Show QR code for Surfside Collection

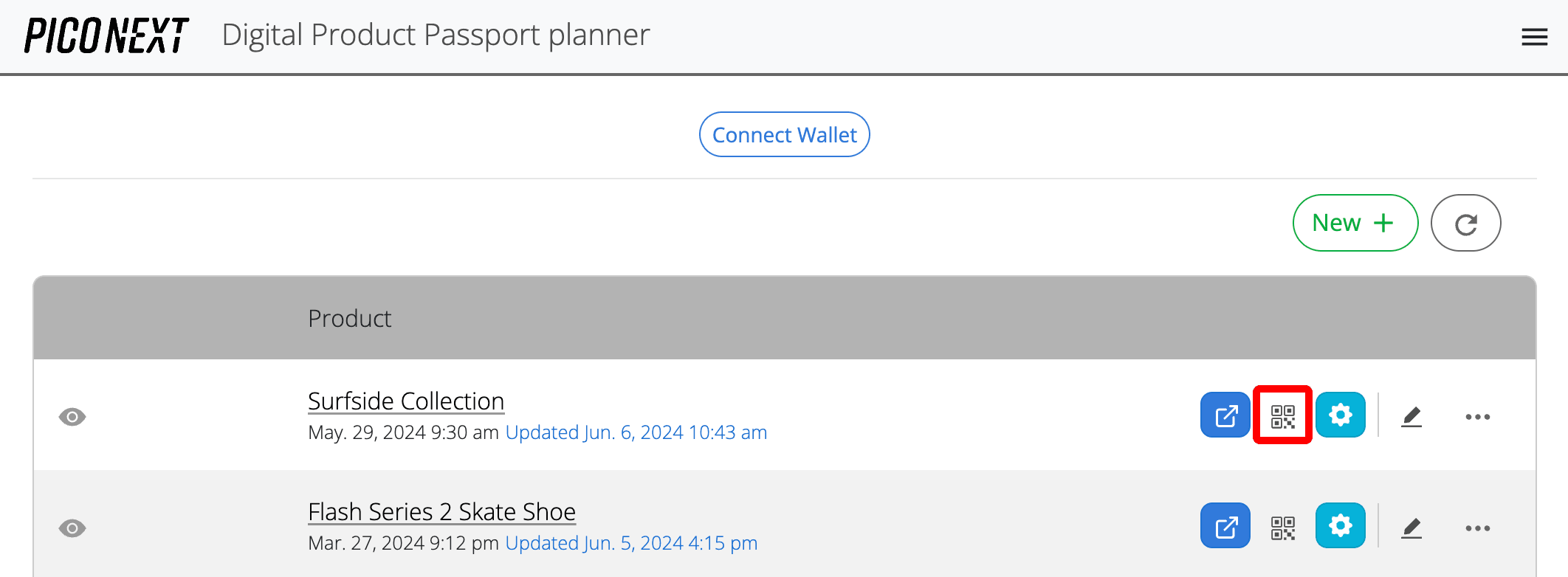tap(1283, 415)
